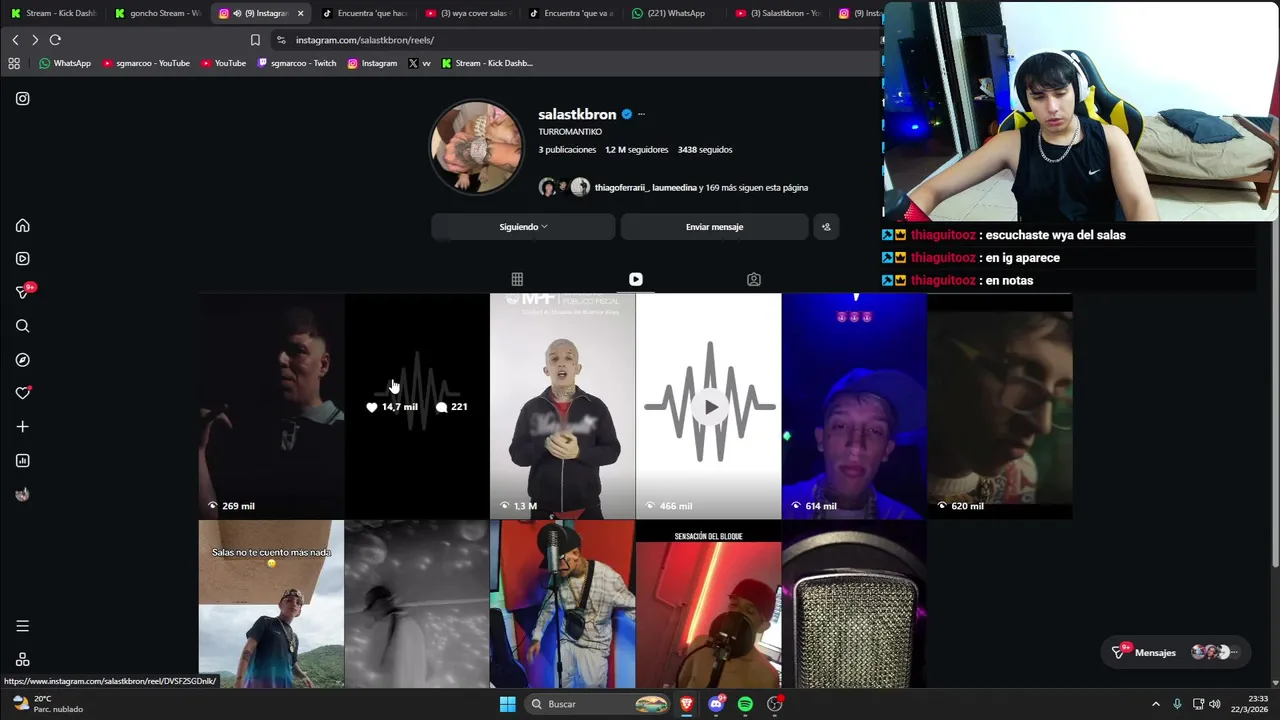Switch to the posts grid tab
Image resolution: width=1280 pixels, height=720 pixels.
click(x=517, y=280)
